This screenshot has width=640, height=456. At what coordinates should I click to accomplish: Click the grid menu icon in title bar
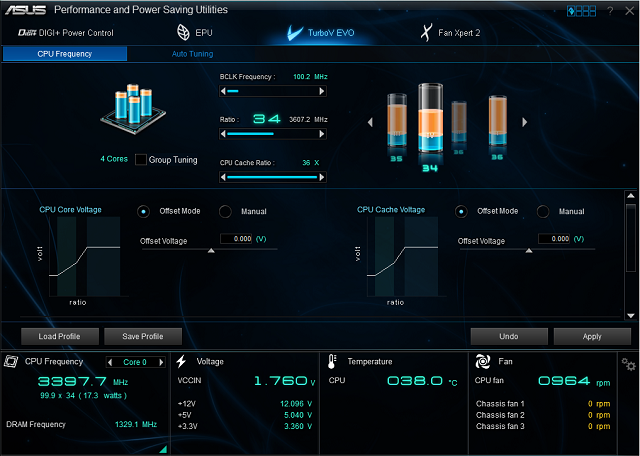point(580,10)
